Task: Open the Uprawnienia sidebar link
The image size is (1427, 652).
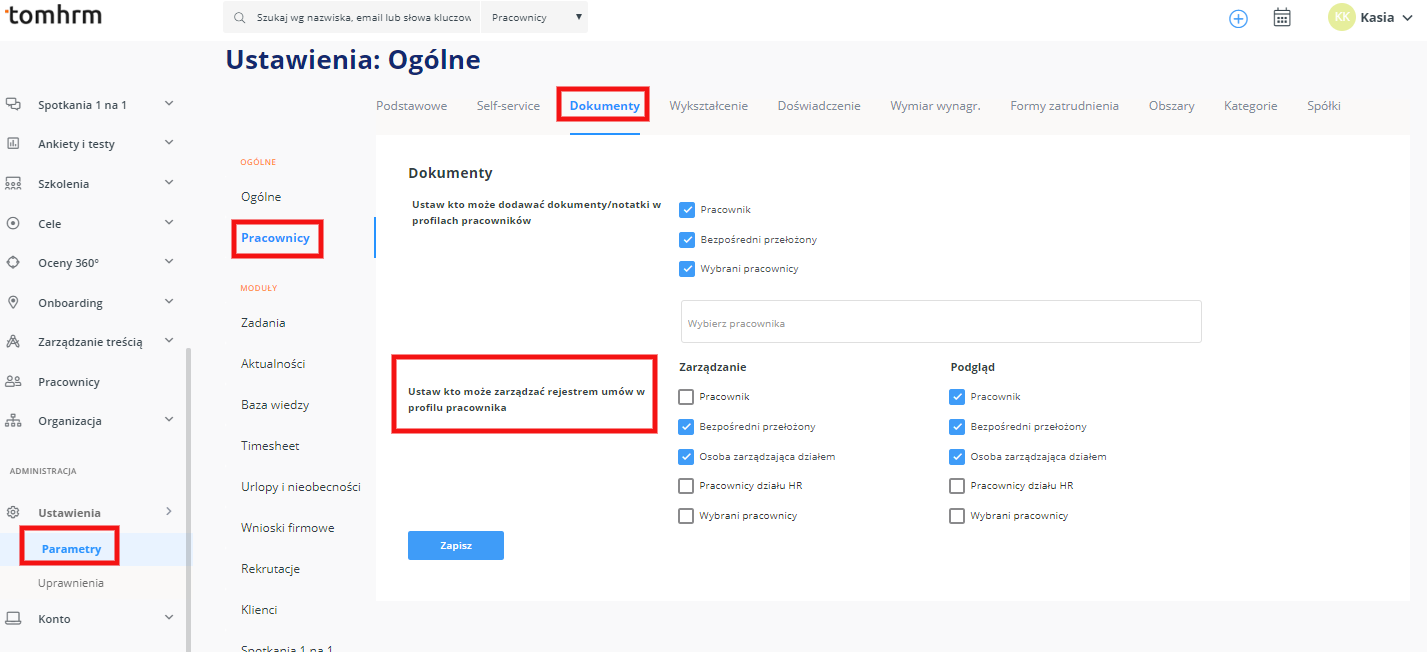Action: pyautogui.click(x=71, y=583)
